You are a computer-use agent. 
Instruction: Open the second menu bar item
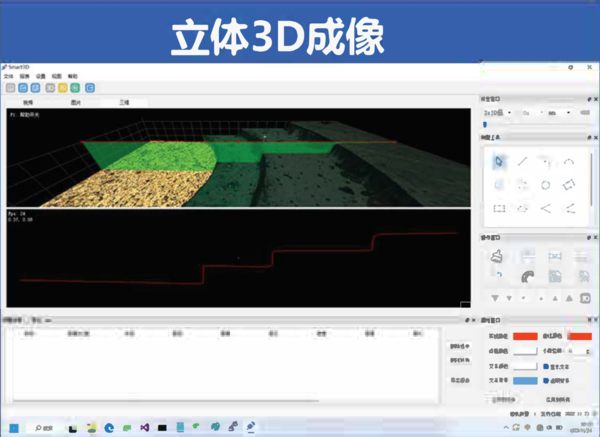tap(24, 76)
